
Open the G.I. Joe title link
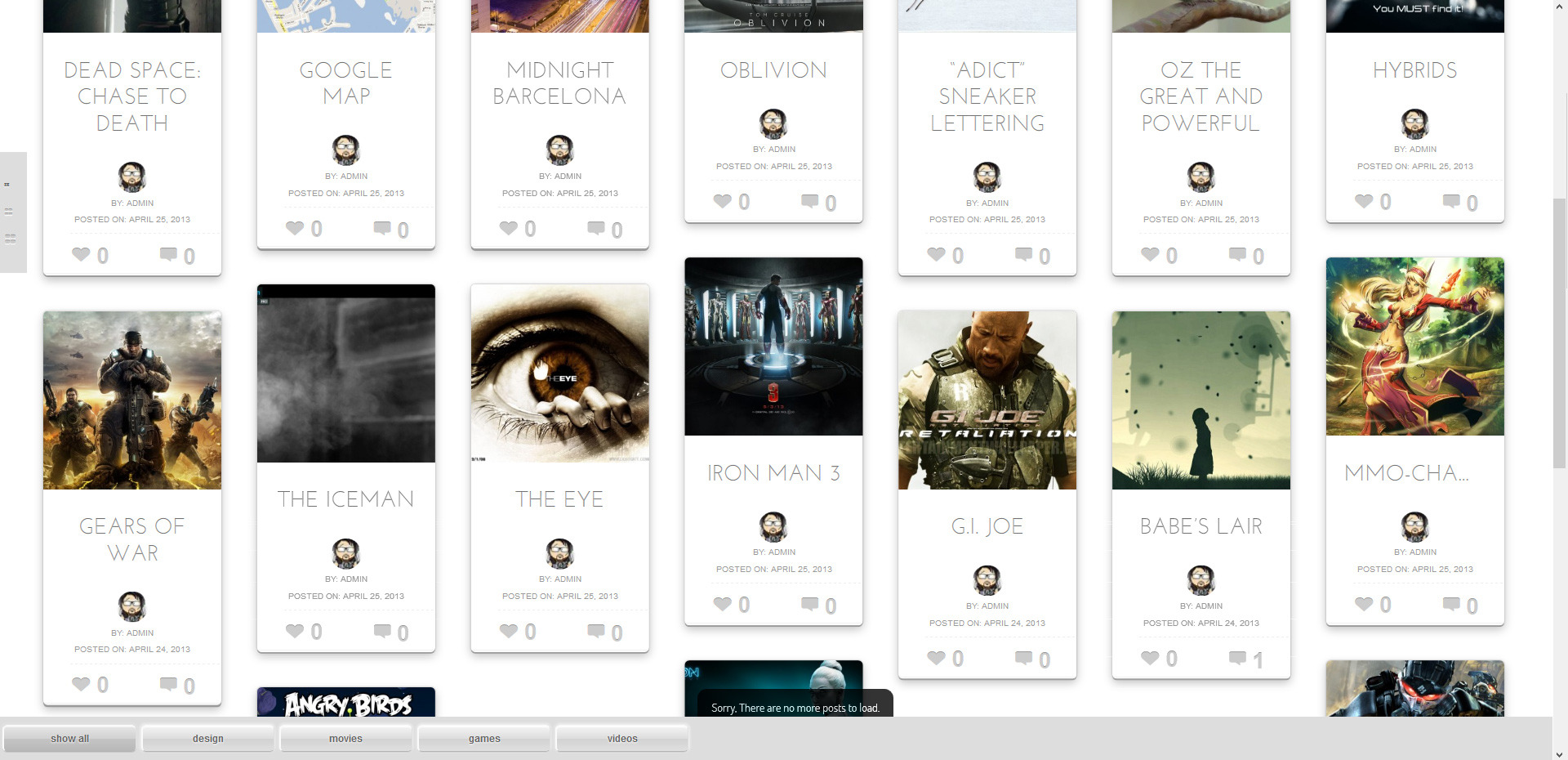pyautogui.click(x=987, y=526)
